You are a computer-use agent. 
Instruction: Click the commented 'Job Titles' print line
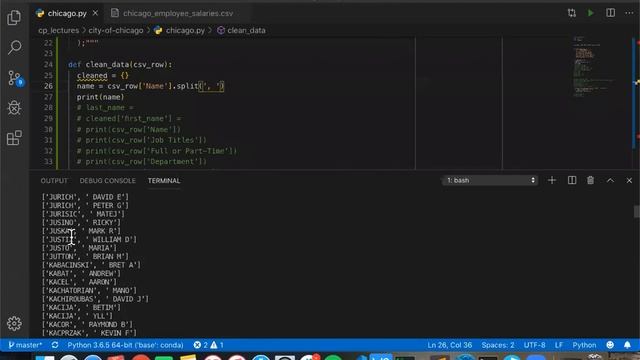pos(141,140)
